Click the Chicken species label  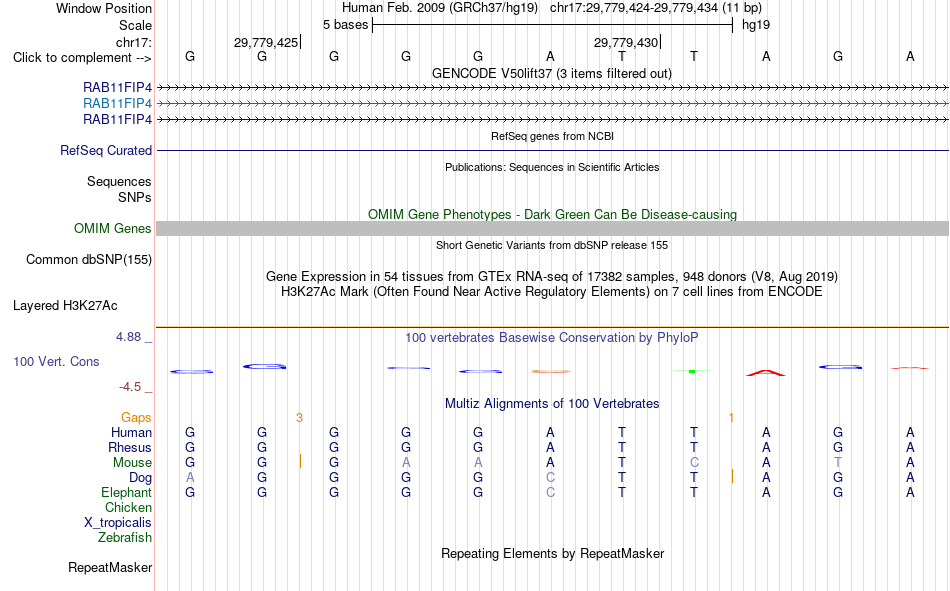pos(128,507)
